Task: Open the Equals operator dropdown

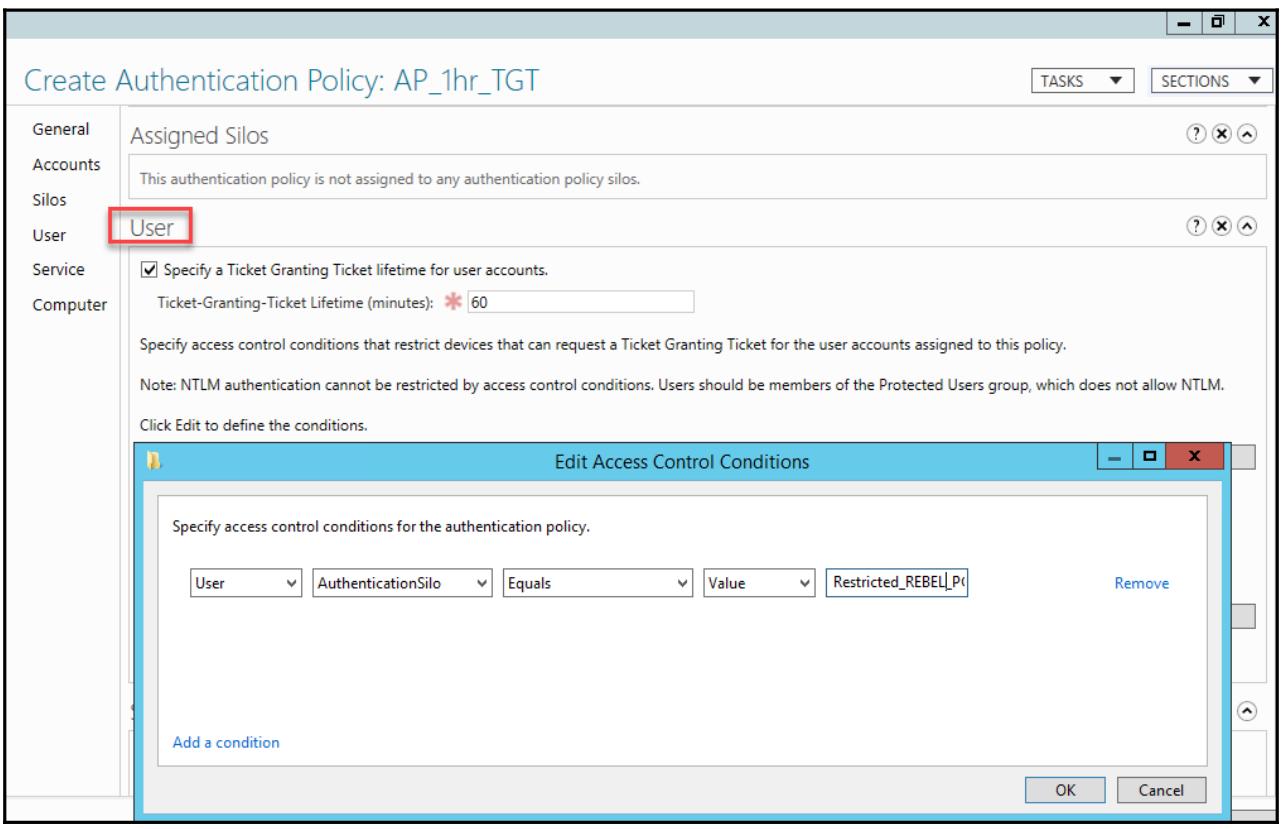Action: [595, 584]
